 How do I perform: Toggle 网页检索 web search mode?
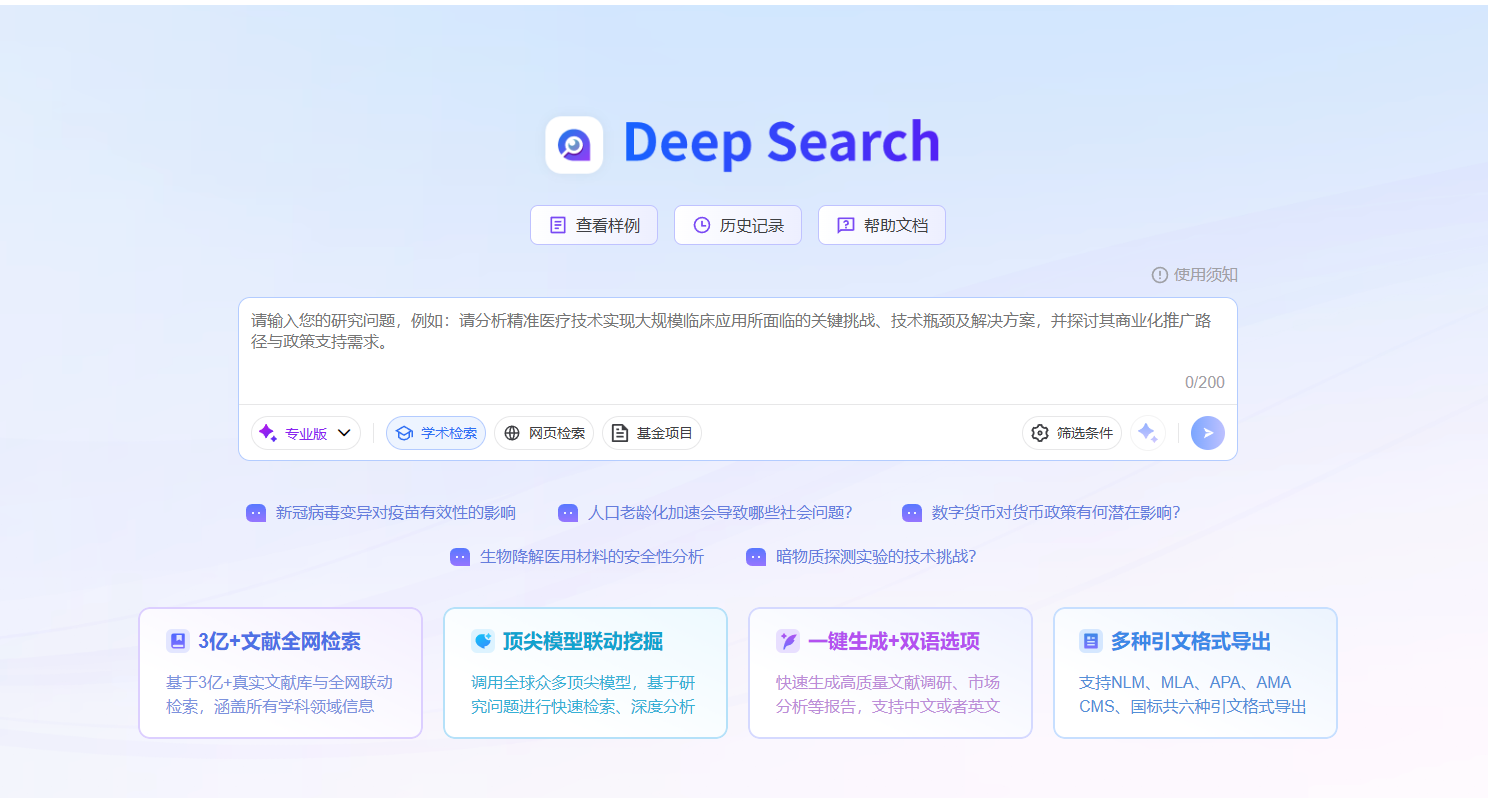[544, 433]
